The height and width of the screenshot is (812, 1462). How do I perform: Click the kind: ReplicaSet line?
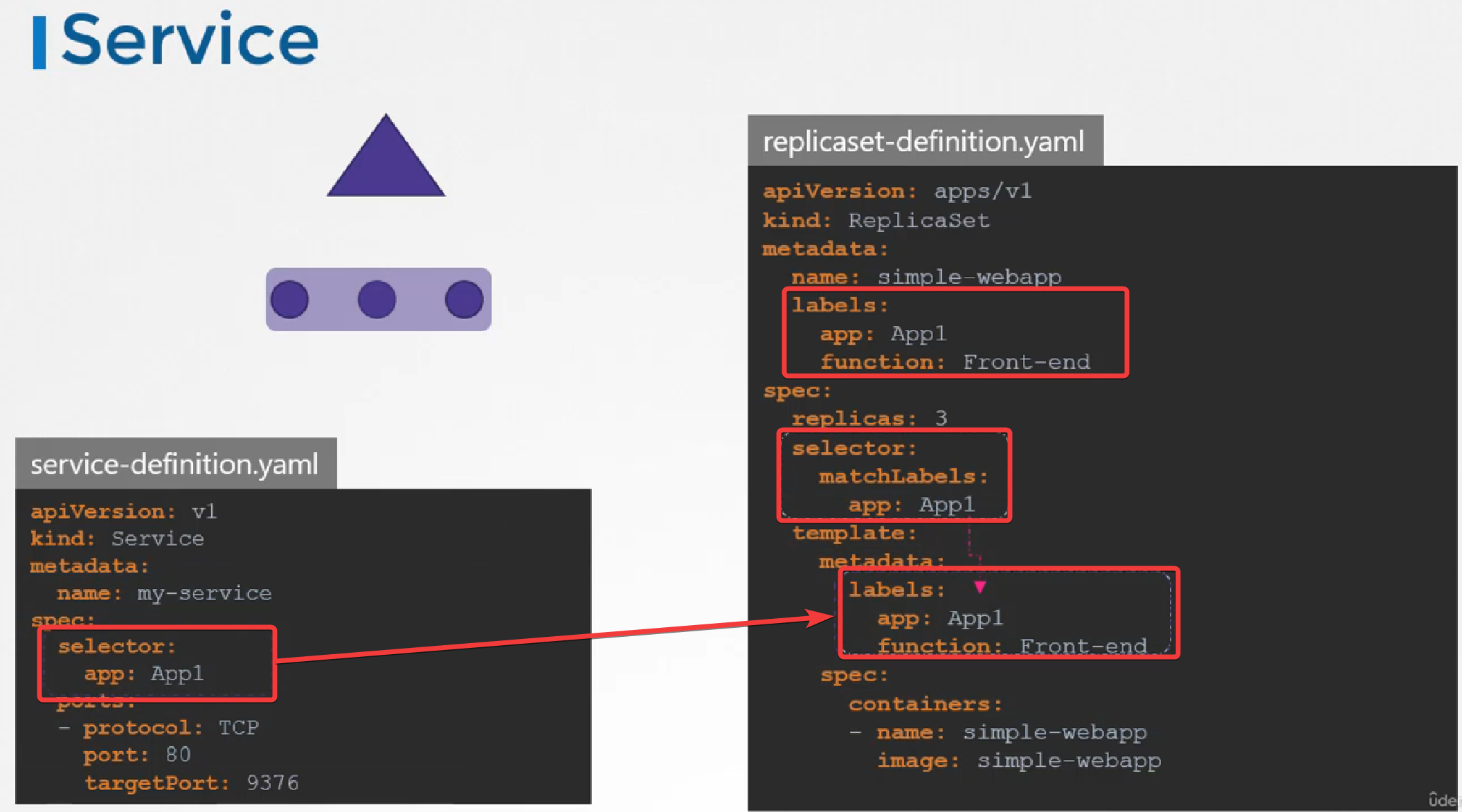point(876,220)
